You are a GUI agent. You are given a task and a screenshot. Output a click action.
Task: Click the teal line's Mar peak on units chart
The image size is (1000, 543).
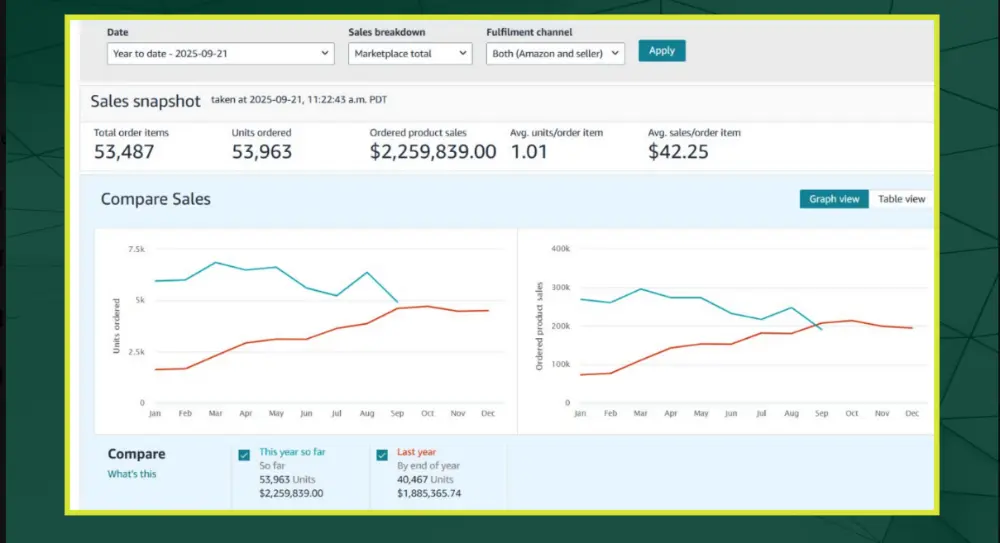point(216,262)
